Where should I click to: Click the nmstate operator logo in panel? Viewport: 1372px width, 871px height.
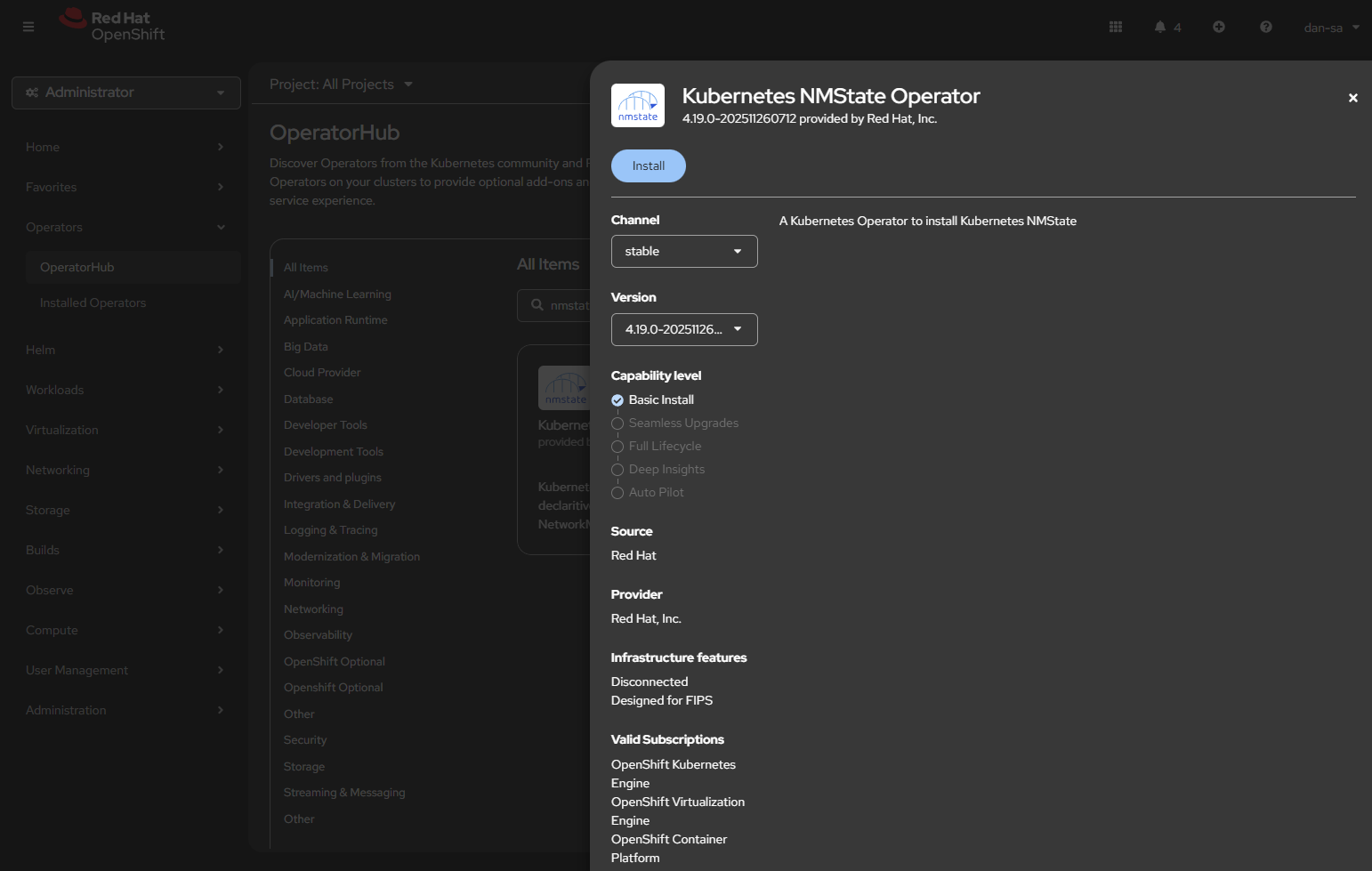[638, 106]
